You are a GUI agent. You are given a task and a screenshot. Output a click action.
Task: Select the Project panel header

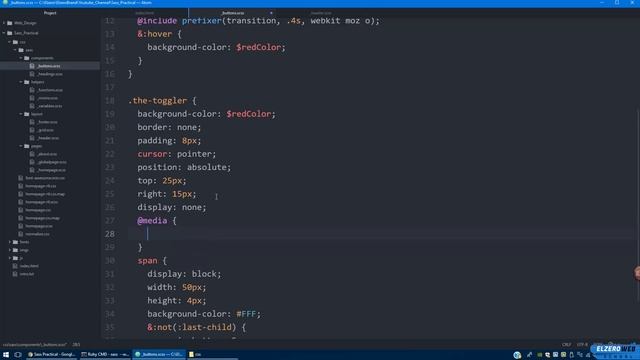click(50, 13)
